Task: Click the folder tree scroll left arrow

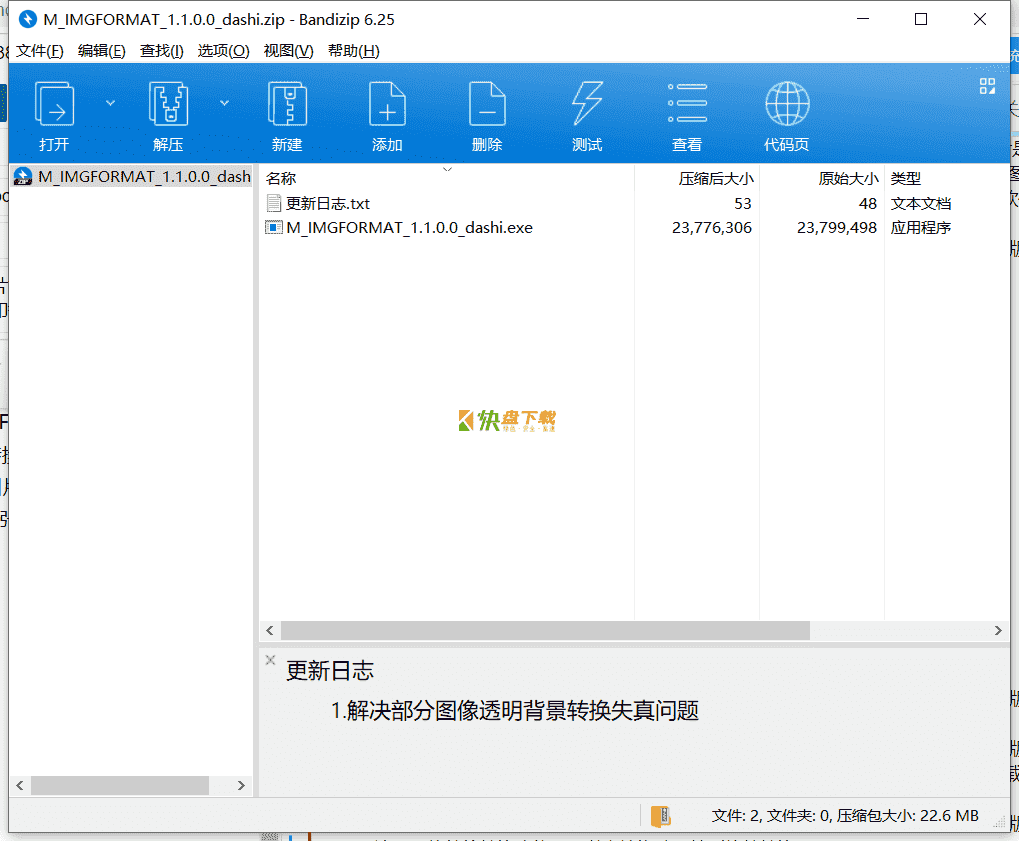Action: [x=20, y=785]
